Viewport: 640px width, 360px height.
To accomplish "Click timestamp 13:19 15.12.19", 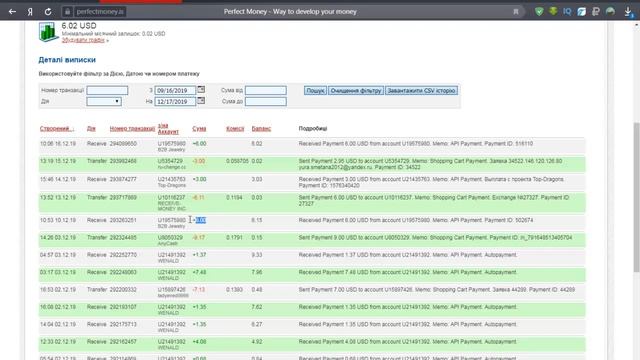I will (58, 161).
